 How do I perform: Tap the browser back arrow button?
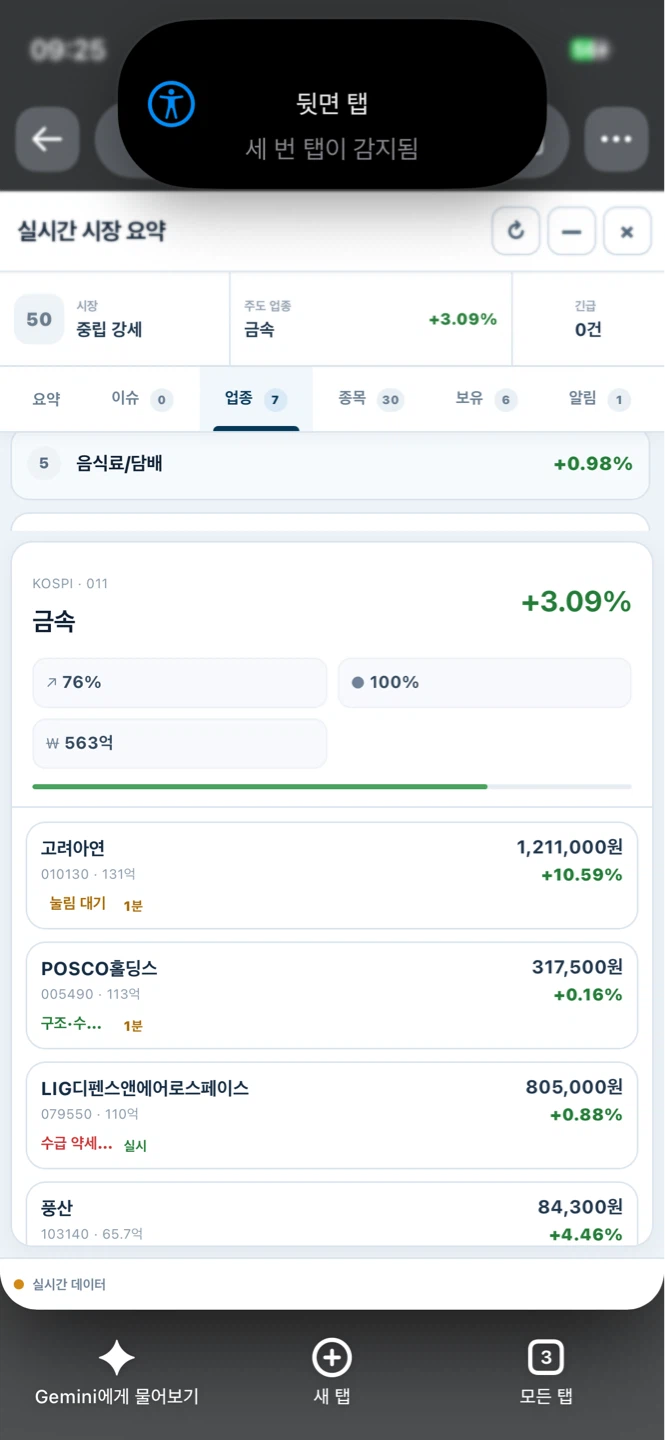(x=47, y=139)
